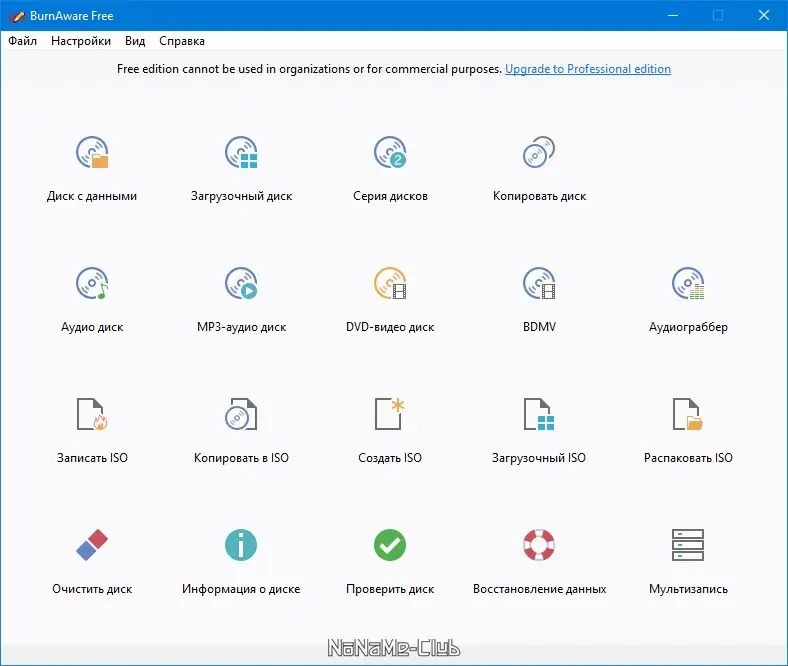Select the Серия дисков icon

390,152
